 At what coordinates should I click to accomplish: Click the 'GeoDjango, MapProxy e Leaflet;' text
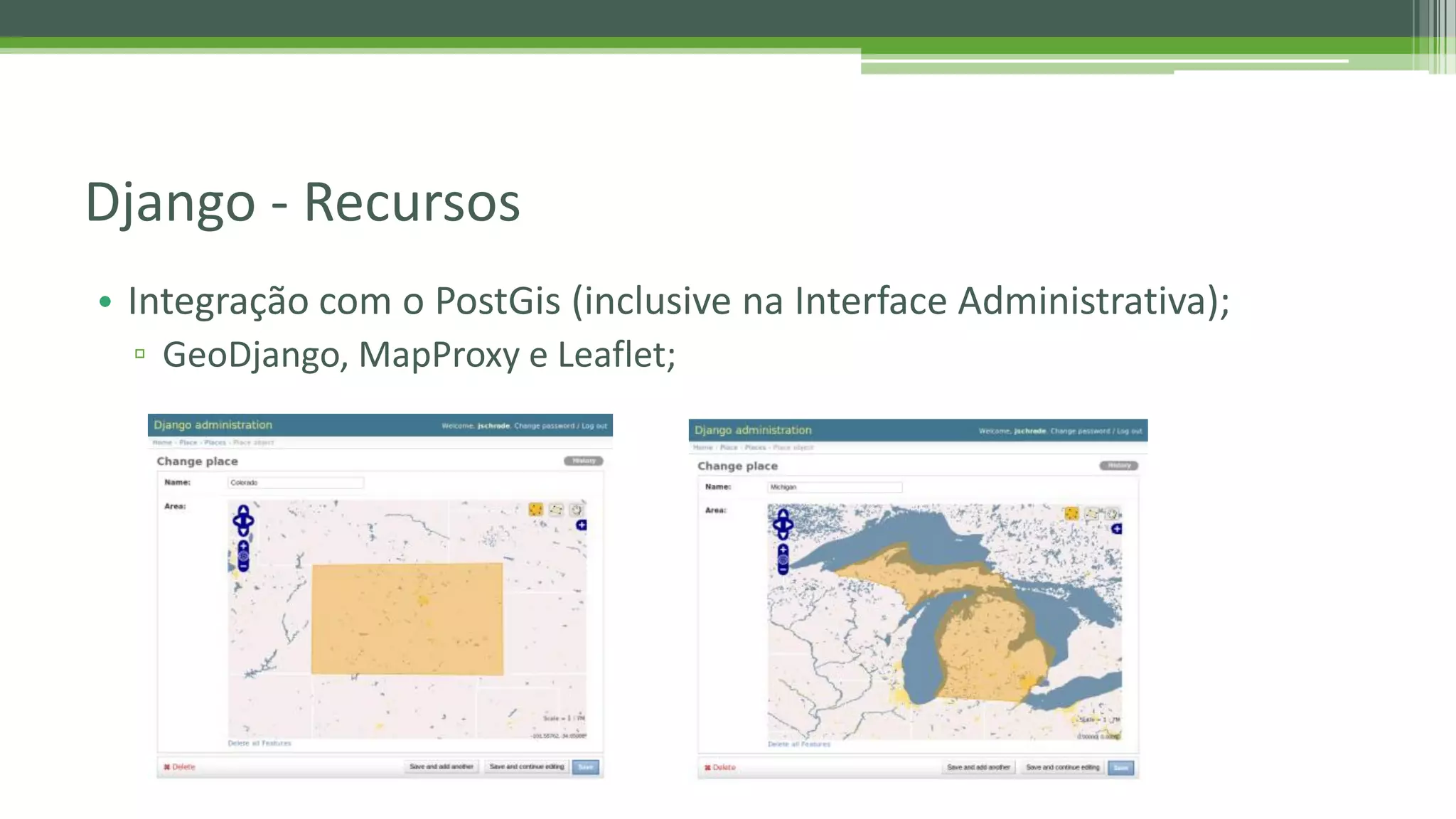click(419, 354)
